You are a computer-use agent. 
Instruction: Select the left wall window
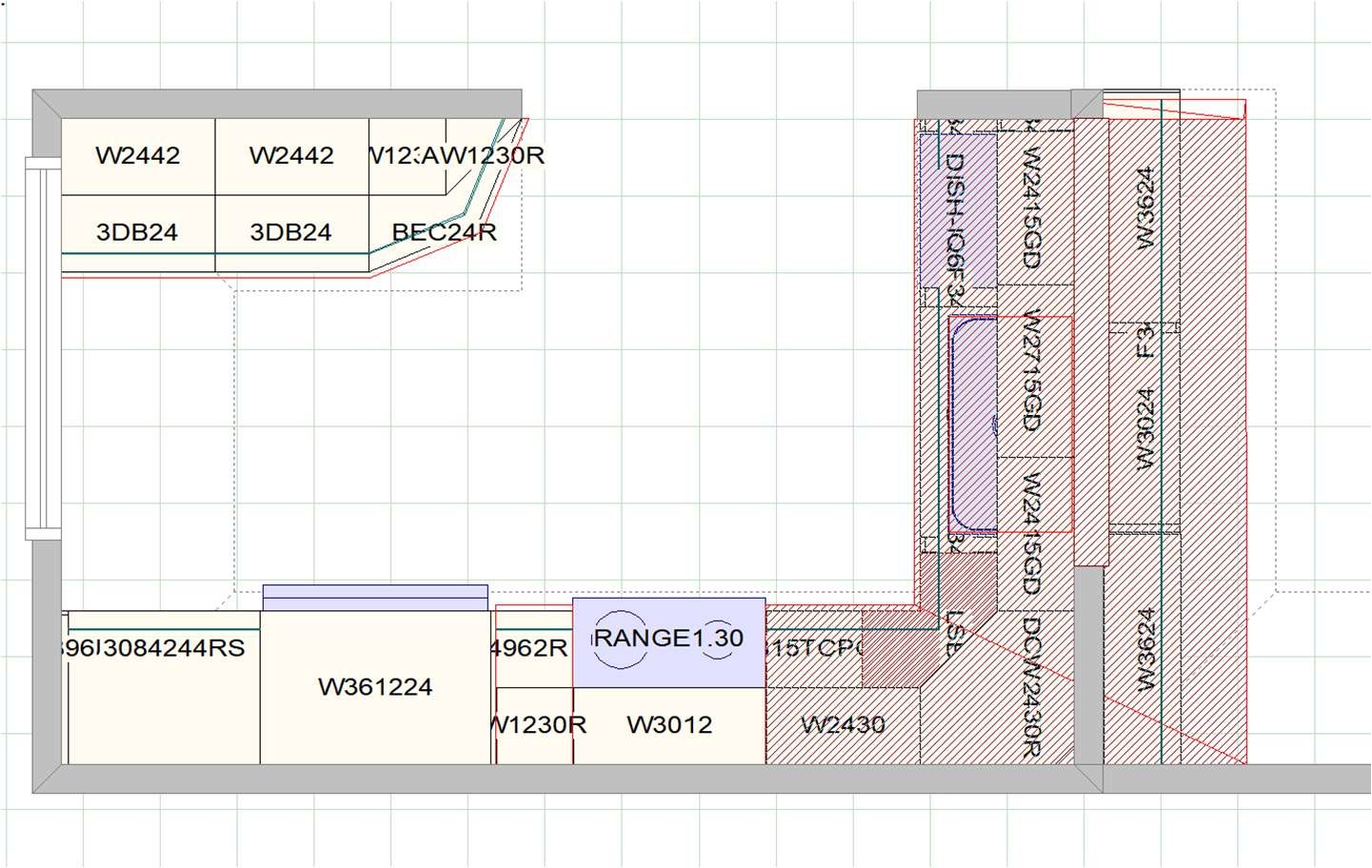click(43, 347)
